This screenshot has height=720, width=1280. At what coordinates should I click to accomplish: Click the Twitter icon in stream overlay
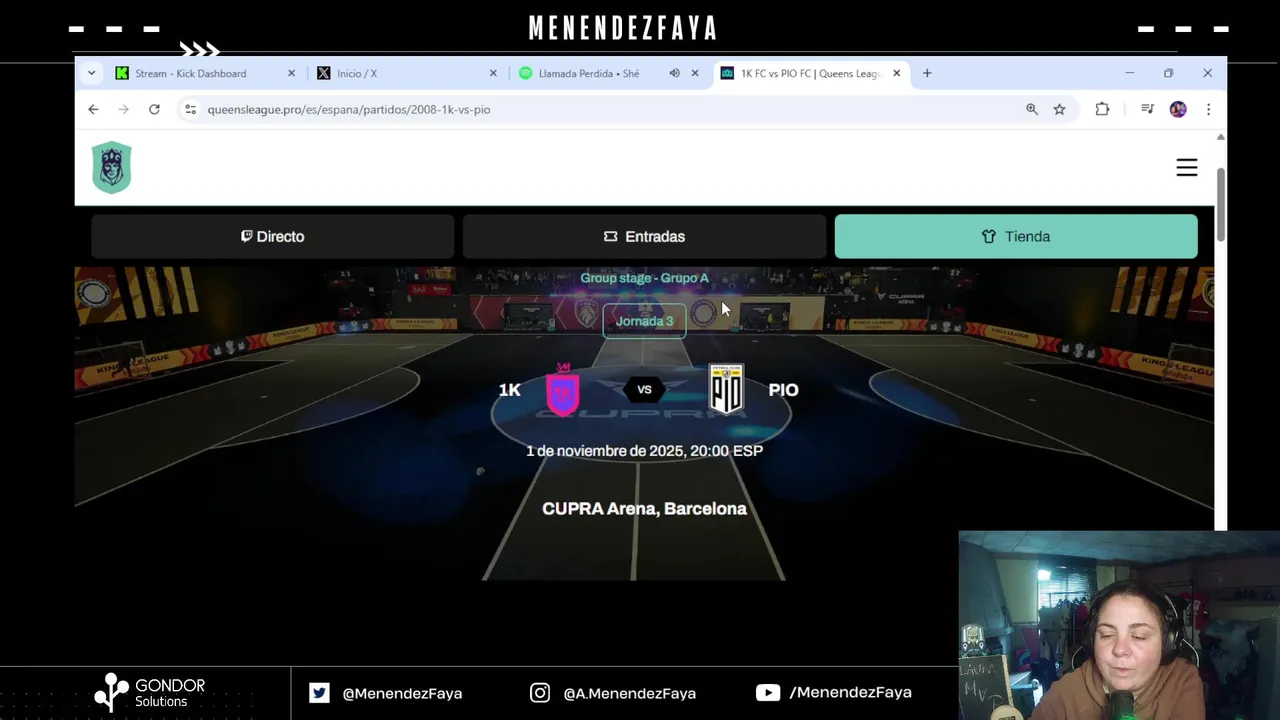point(319,692)
